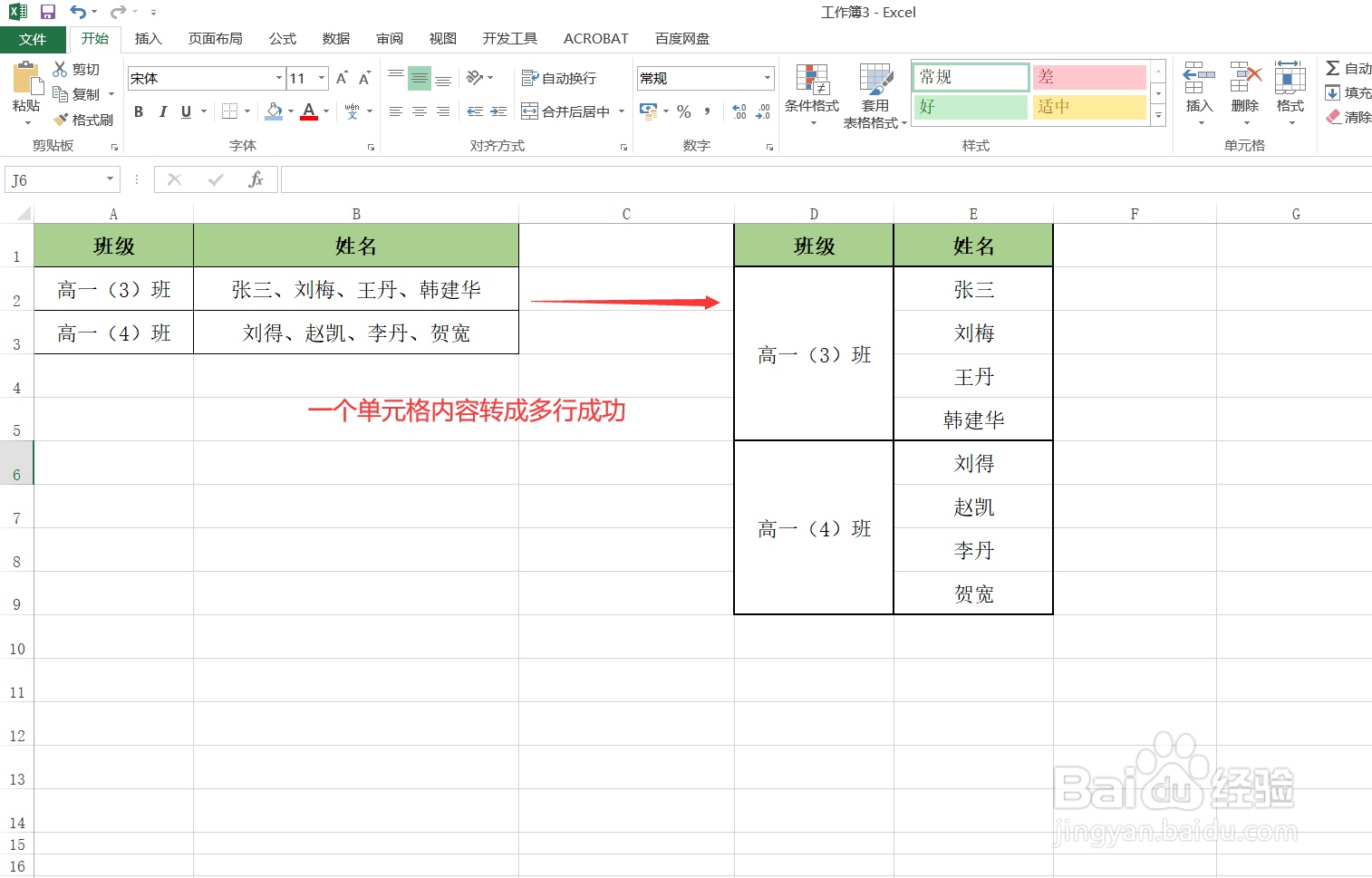Toggle left horizontal text alignment
The height and width of the screenshot is (878, 1372).
point(396,111)
